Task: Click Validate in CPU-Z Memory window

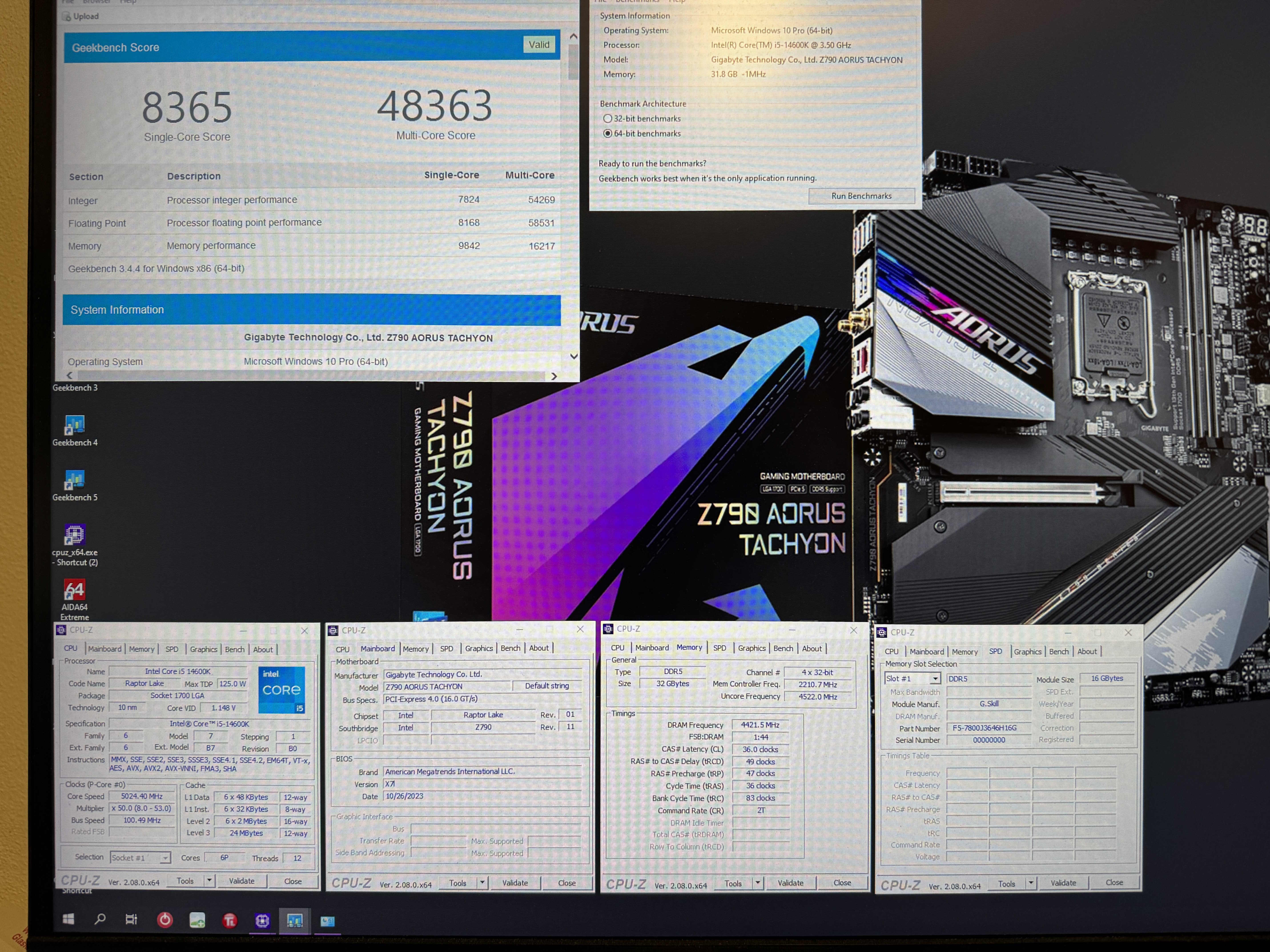Action: point(791,883)
